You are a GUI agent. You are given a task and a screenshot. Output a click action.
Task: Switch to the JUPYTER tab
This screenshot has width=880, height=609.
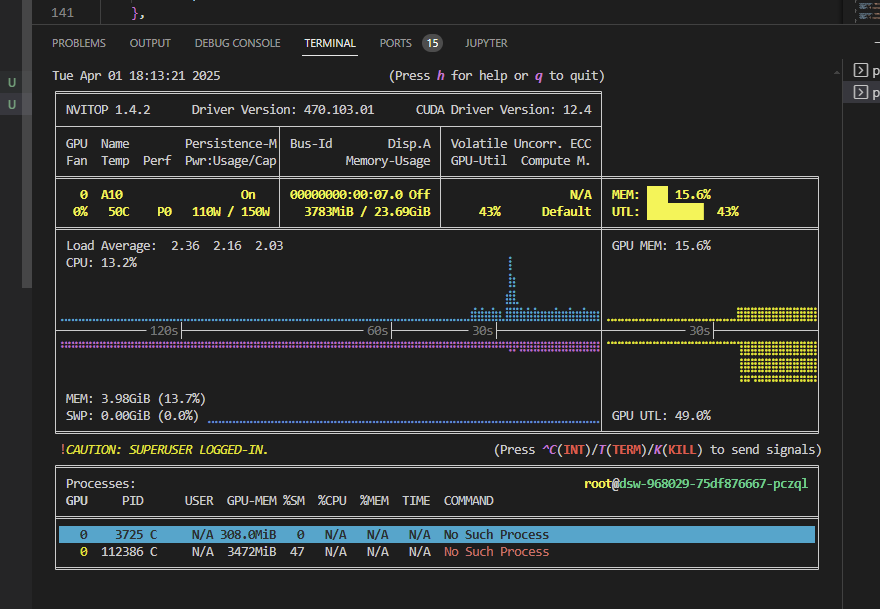[486, 43]
